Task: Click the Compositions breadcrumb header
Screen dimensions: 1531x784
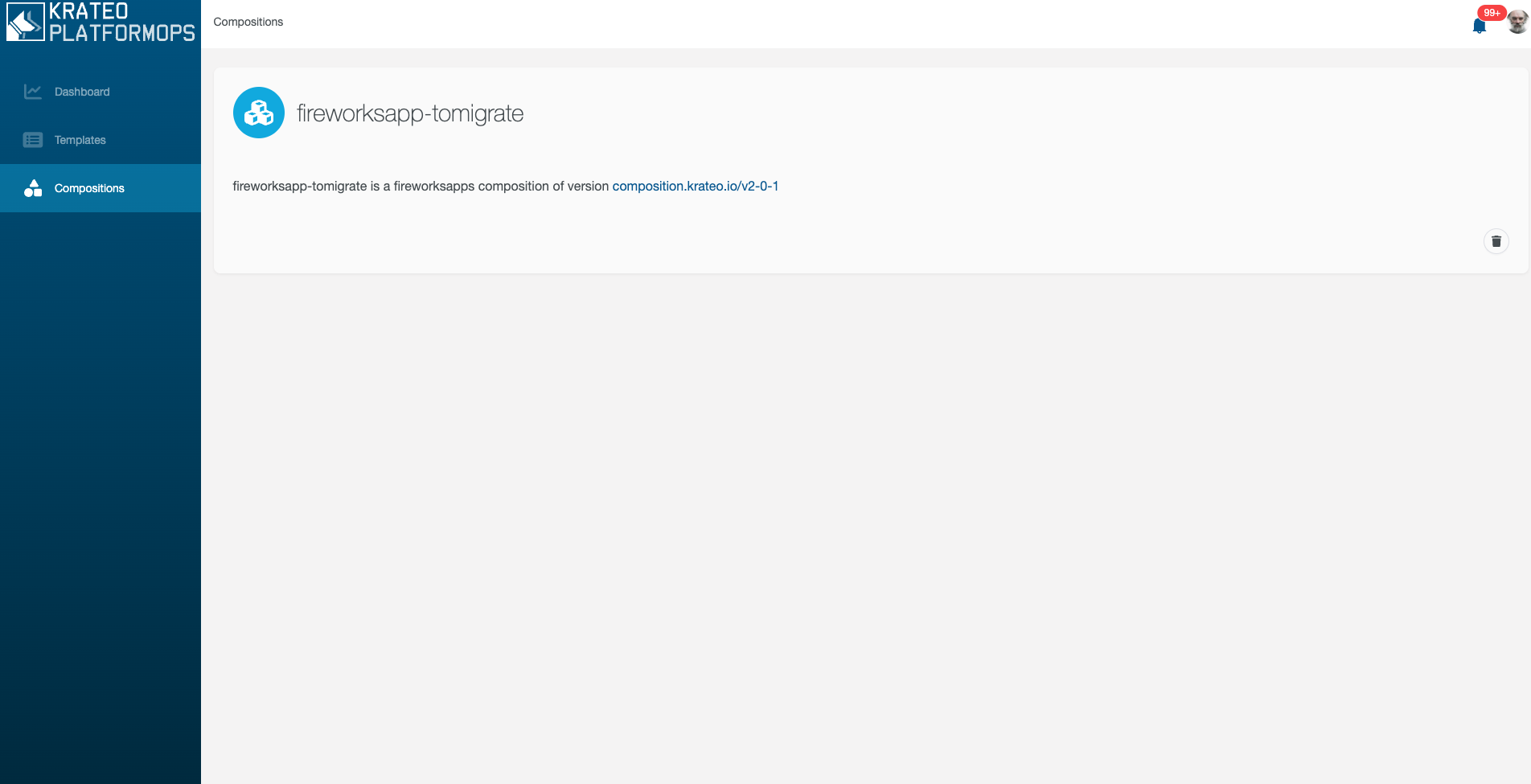Action: click(x=248, y=22)
